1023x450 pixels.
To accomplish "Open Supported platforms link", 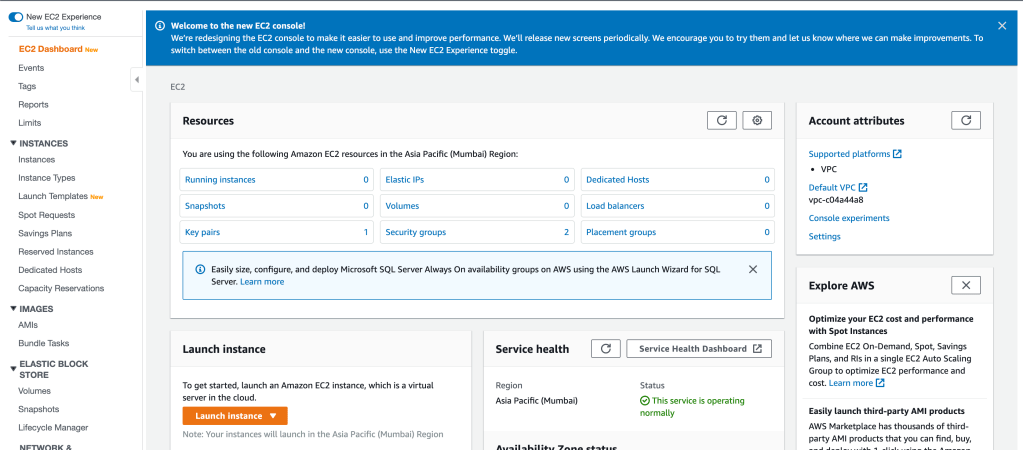I will (855, 154).
